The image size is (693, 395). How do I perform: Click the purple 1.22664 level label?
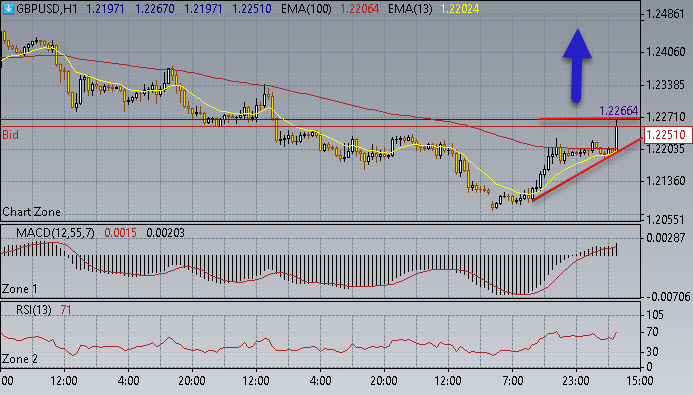point(618,110)
